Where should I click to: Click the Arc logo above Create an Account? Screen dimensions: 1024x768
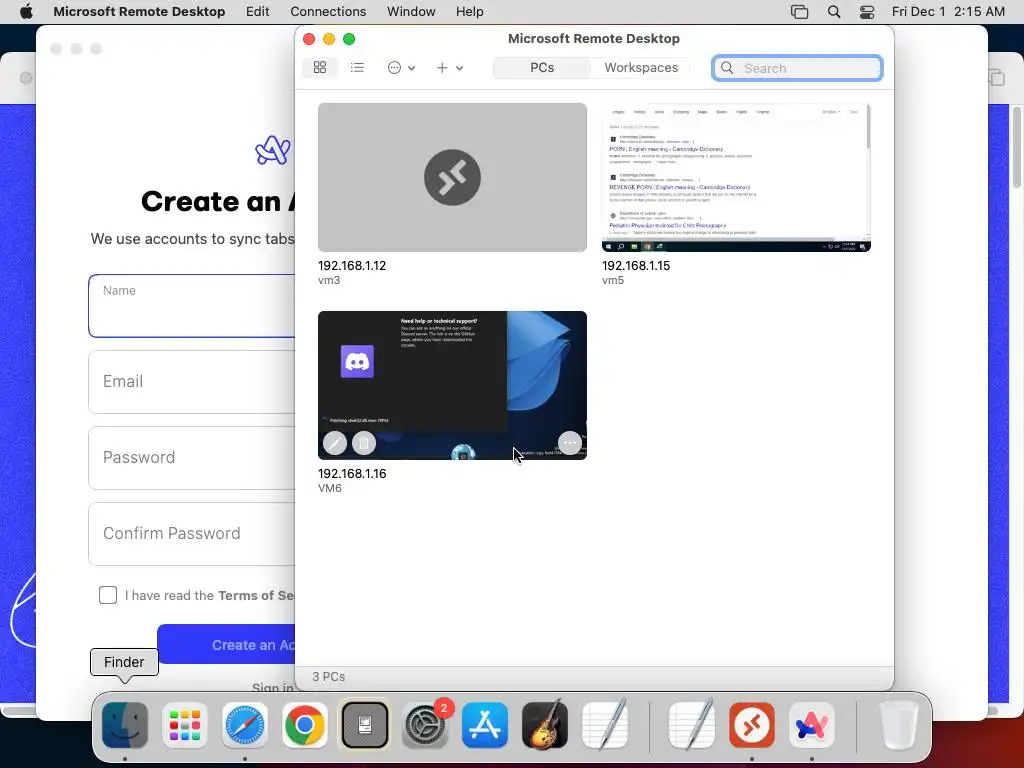(273, 150)
